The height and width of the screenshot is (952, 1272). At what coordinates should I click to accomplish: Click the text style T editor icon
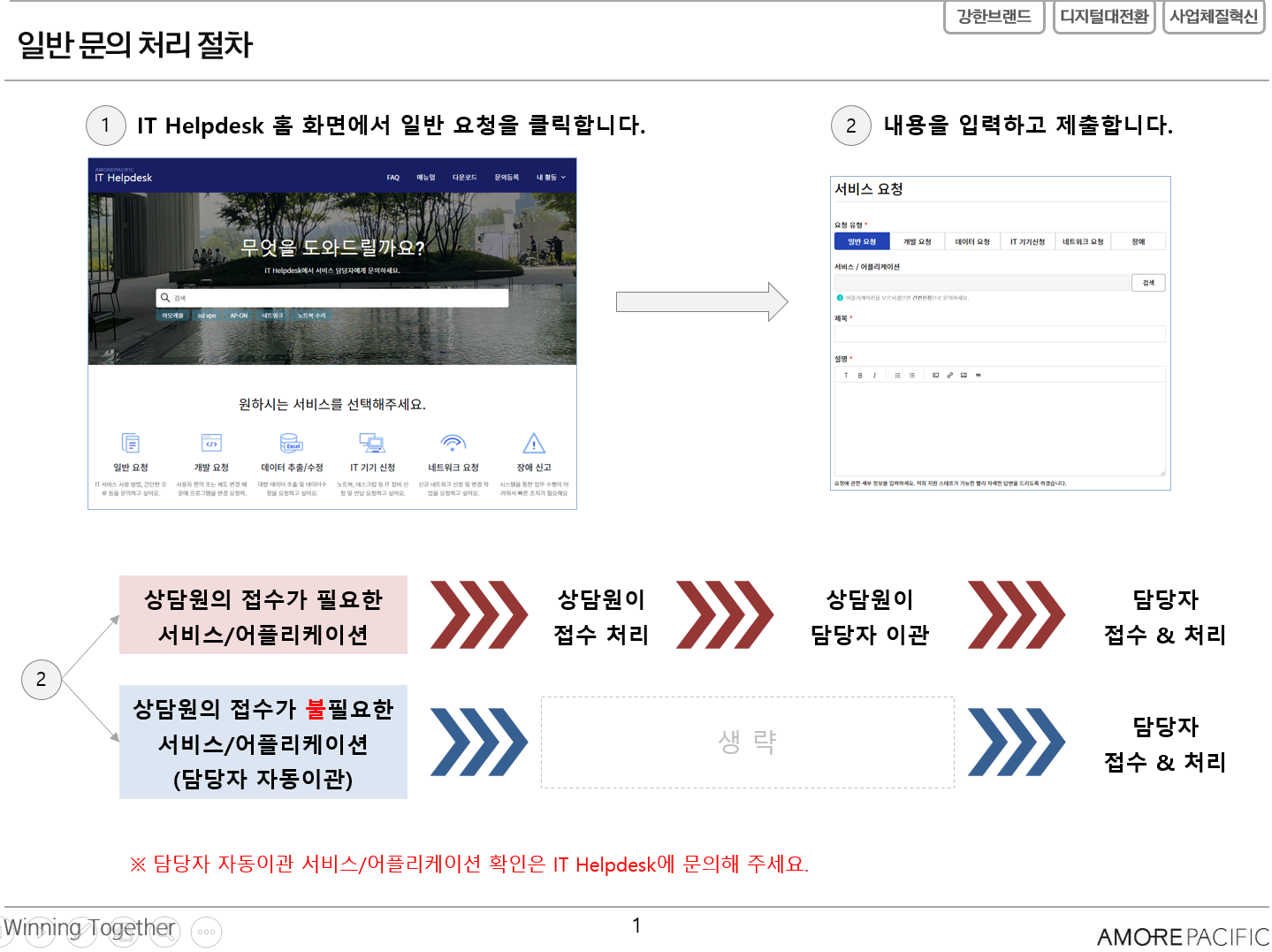846,376
